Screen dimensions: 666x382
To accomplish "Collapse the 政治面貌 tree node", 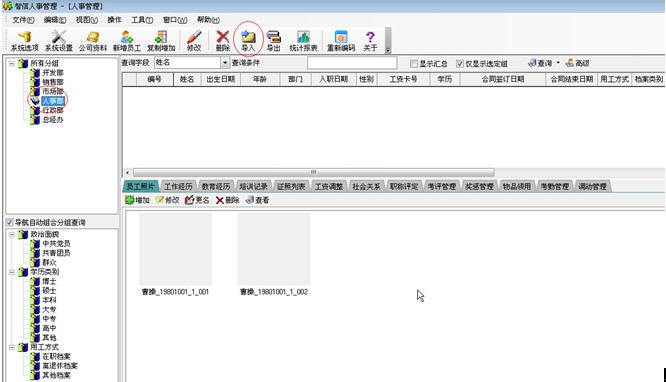I will pos(12,234).
